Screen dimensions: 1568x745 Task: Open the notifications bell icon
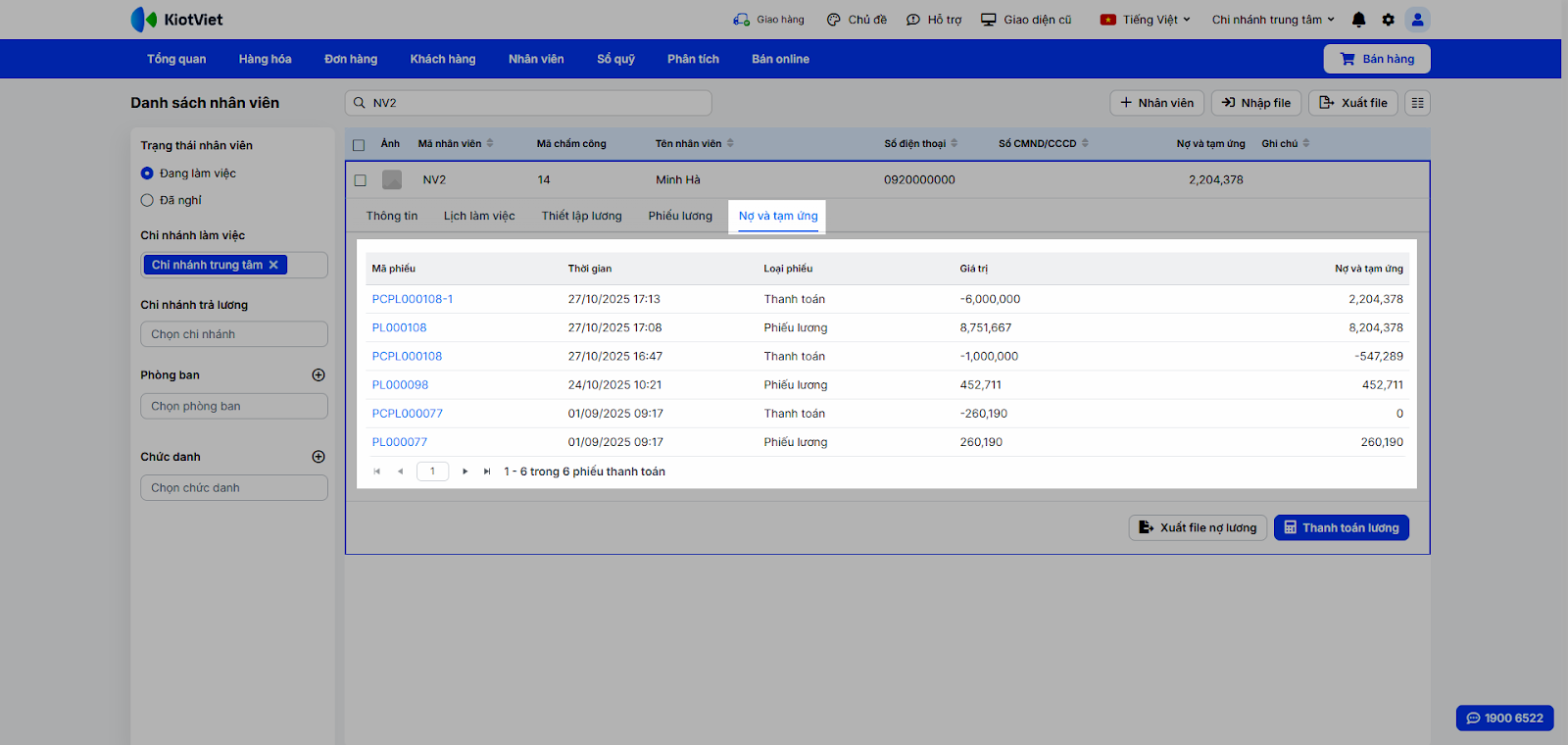pos(1358,20)
